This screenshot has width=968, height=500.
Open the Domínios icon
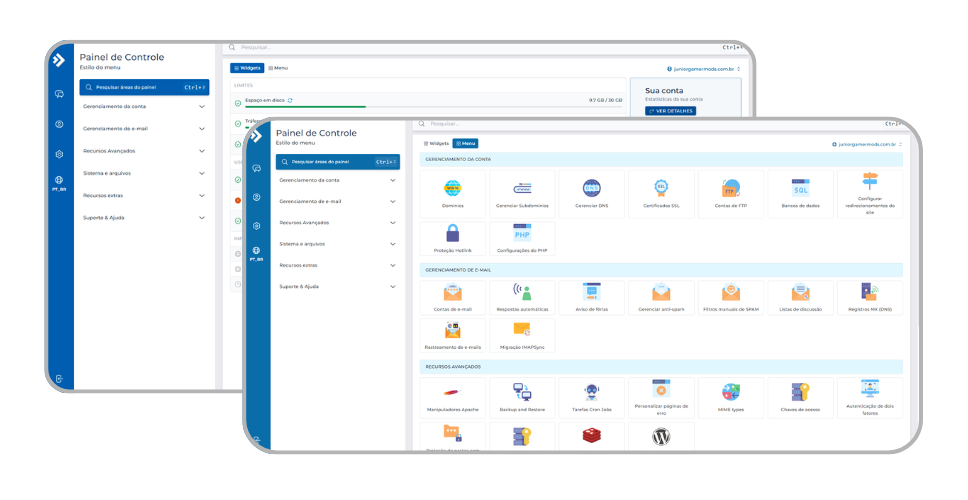coord(453,188)
